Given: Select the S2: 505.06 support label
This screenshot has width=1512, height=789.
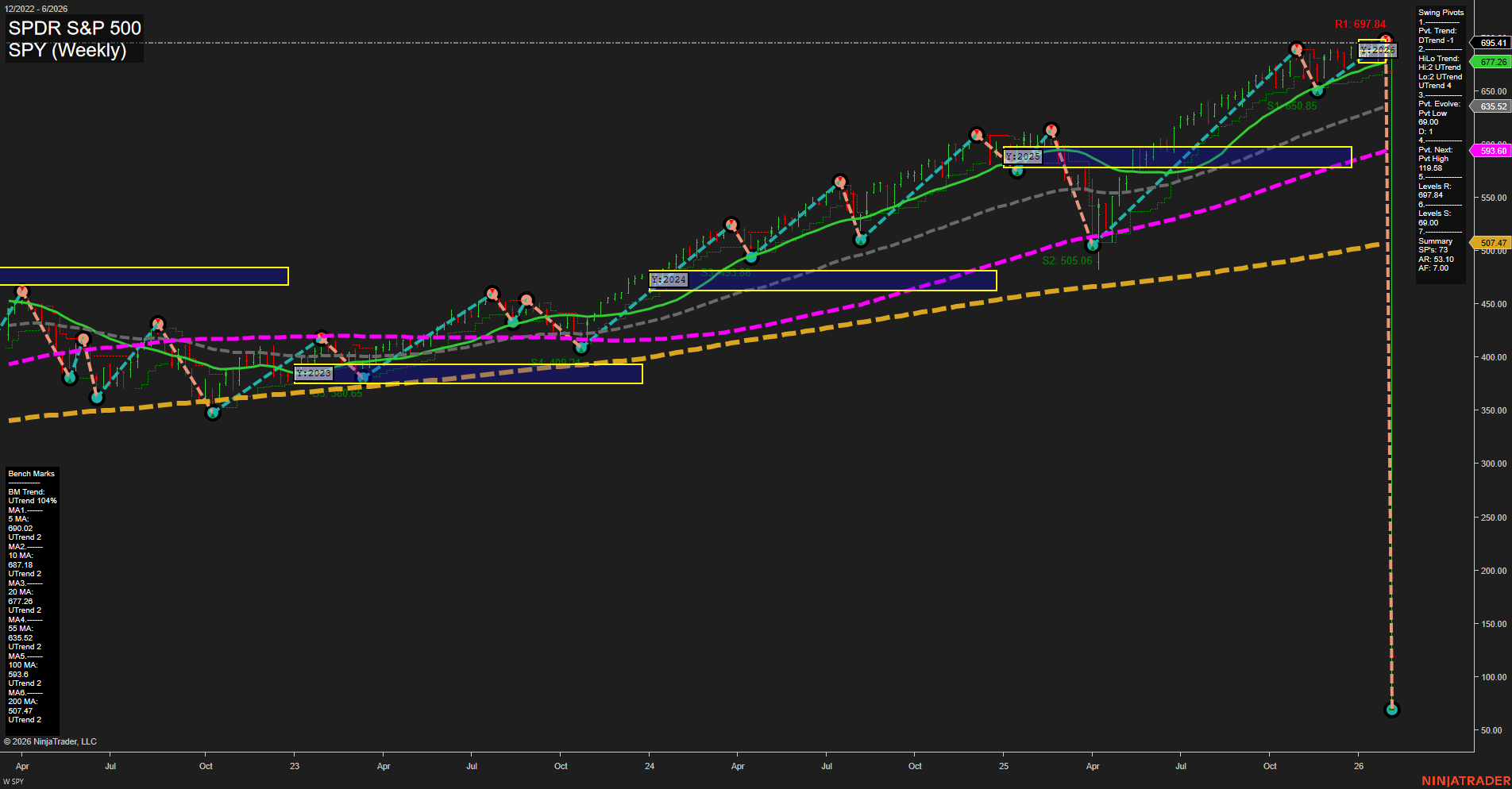Looking at the screenshot, I should click(x=1066, y=260).
